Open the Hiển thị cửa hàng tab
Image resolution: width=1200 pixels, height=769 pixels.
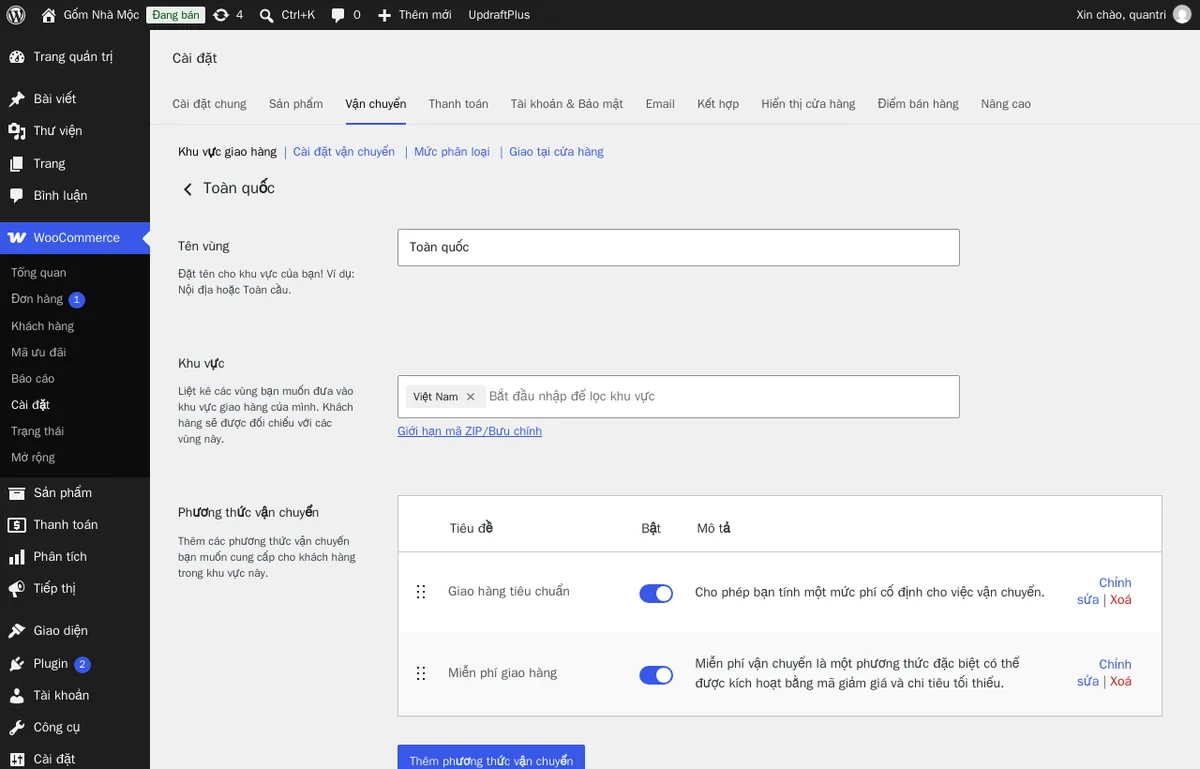click(808, 104)
